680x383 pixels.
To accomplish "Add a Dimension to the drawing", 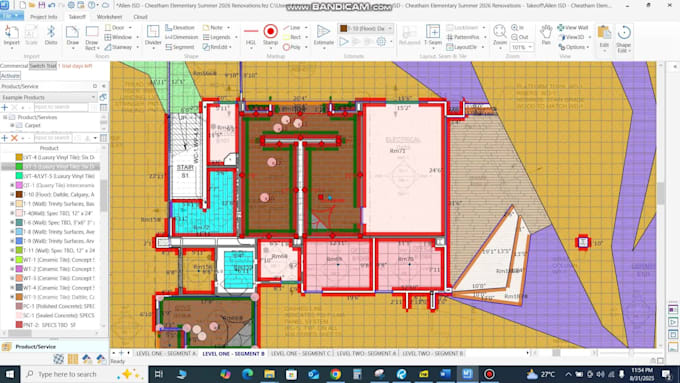I will coord(182,37).
